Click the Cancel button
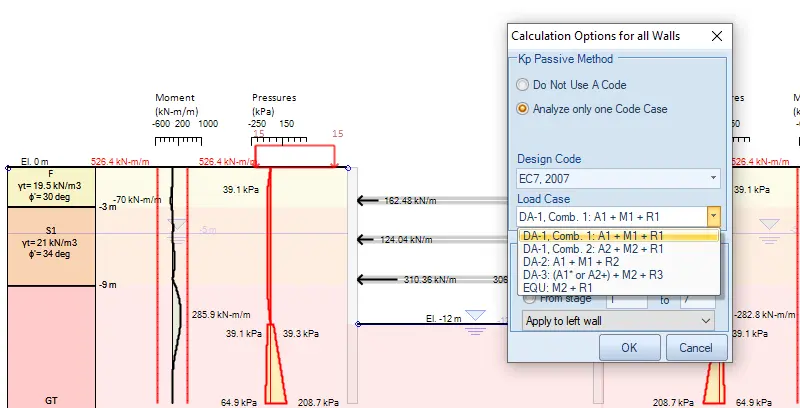The width and height of the screenshot is (800, 408). click(x=696, y=347)
